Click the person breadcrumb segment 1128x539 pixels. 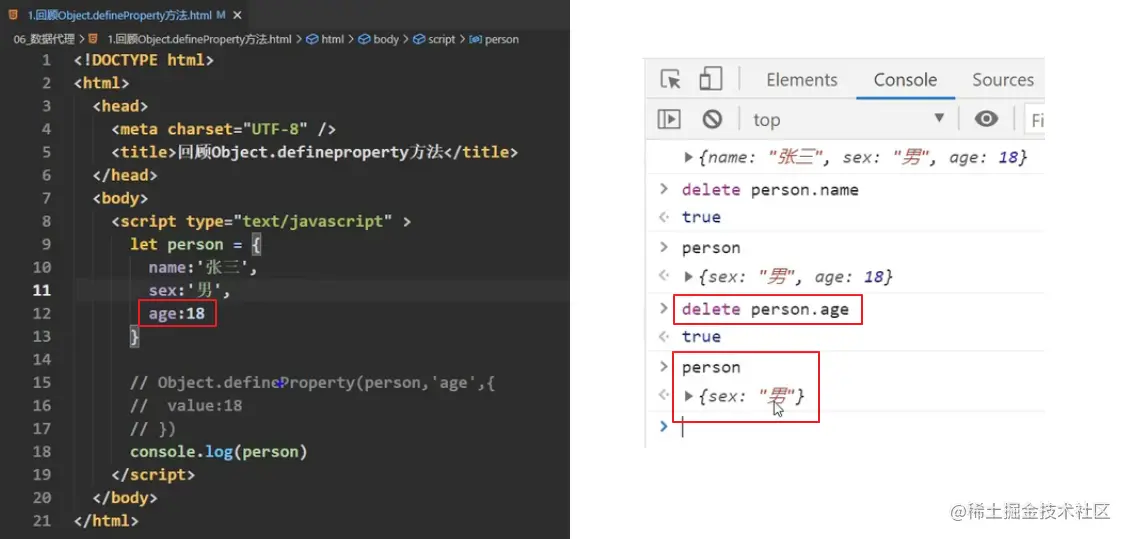tap(501, 40)
